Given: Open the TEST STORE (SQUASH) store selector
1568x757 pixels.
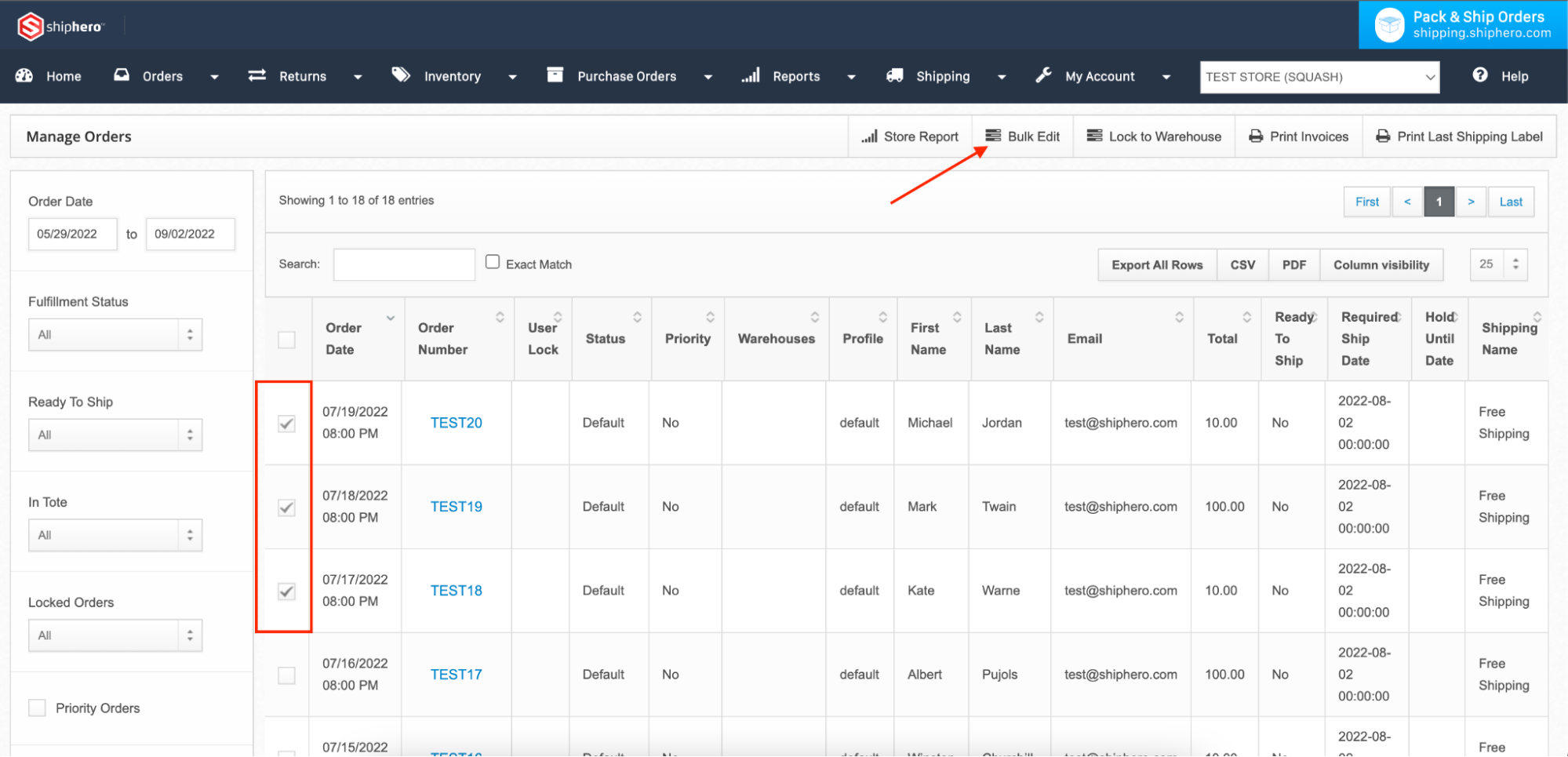Looking at the screenshot, I should tap(1319, 77).
